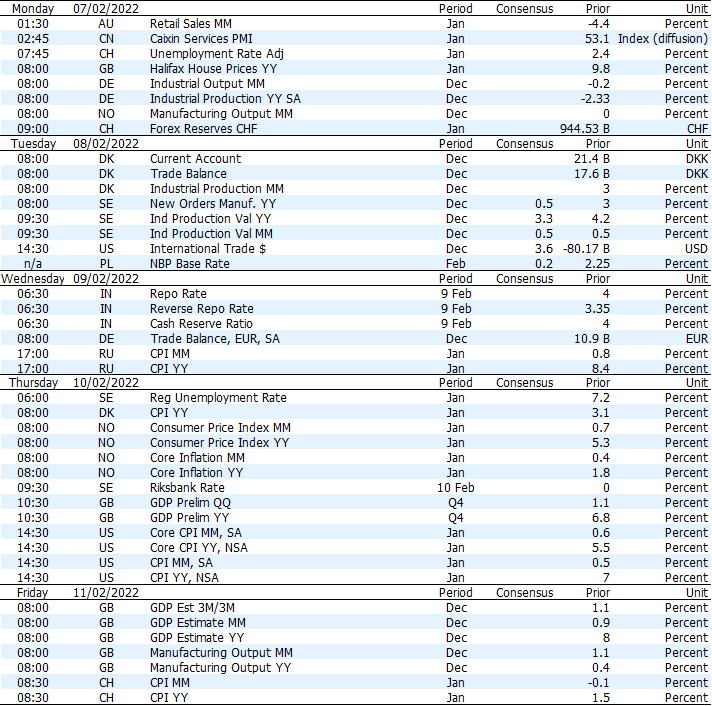The width and height of the screenshot is (712, 706).
Task: Click 'Trade Balance, EUR, SA' entry
Action: point(215,338)
